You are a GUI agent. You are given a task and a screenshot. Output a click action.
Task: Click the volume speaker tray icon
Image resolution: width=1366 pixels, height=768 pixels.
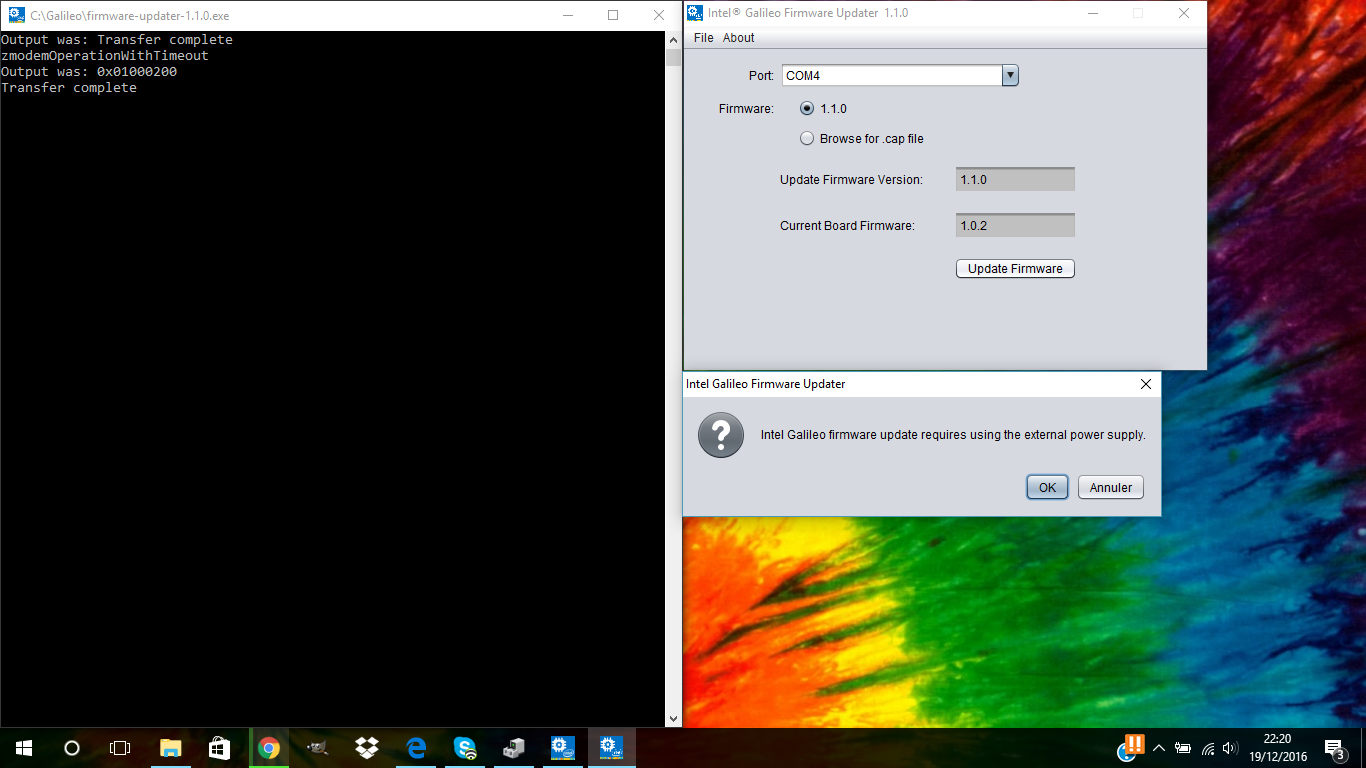pyautogui.click(x=1230, y=748)
